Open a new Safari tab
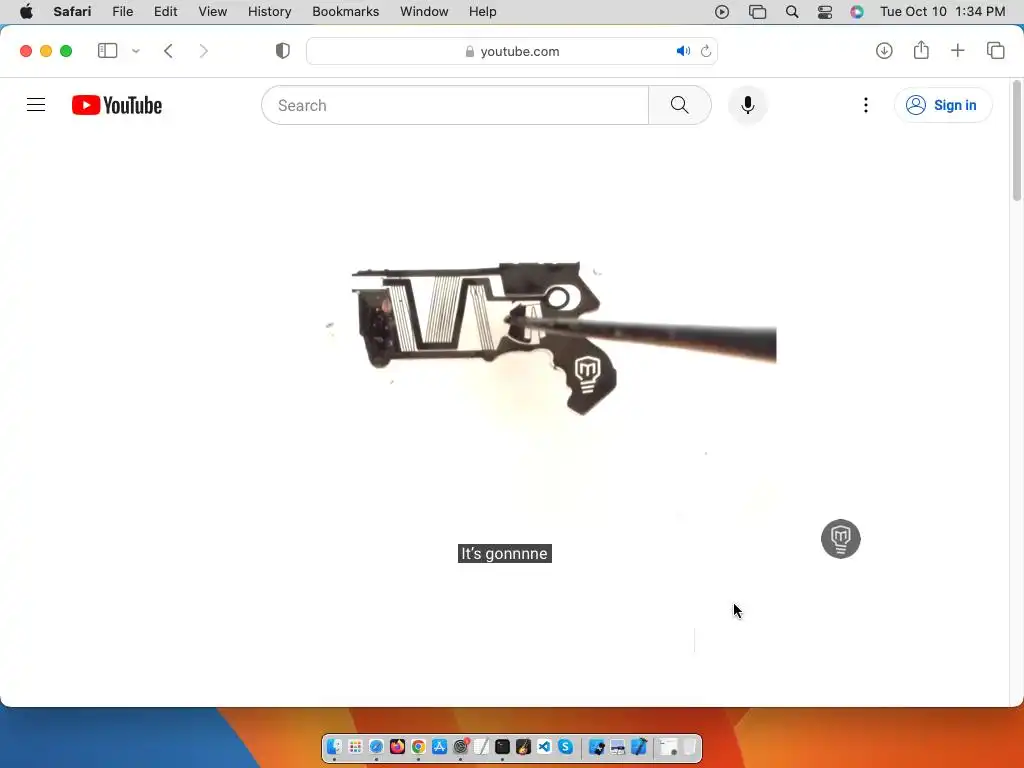The height and width of the screenshot is (768, 1024). pyautogui.click(x=957, y=51)
